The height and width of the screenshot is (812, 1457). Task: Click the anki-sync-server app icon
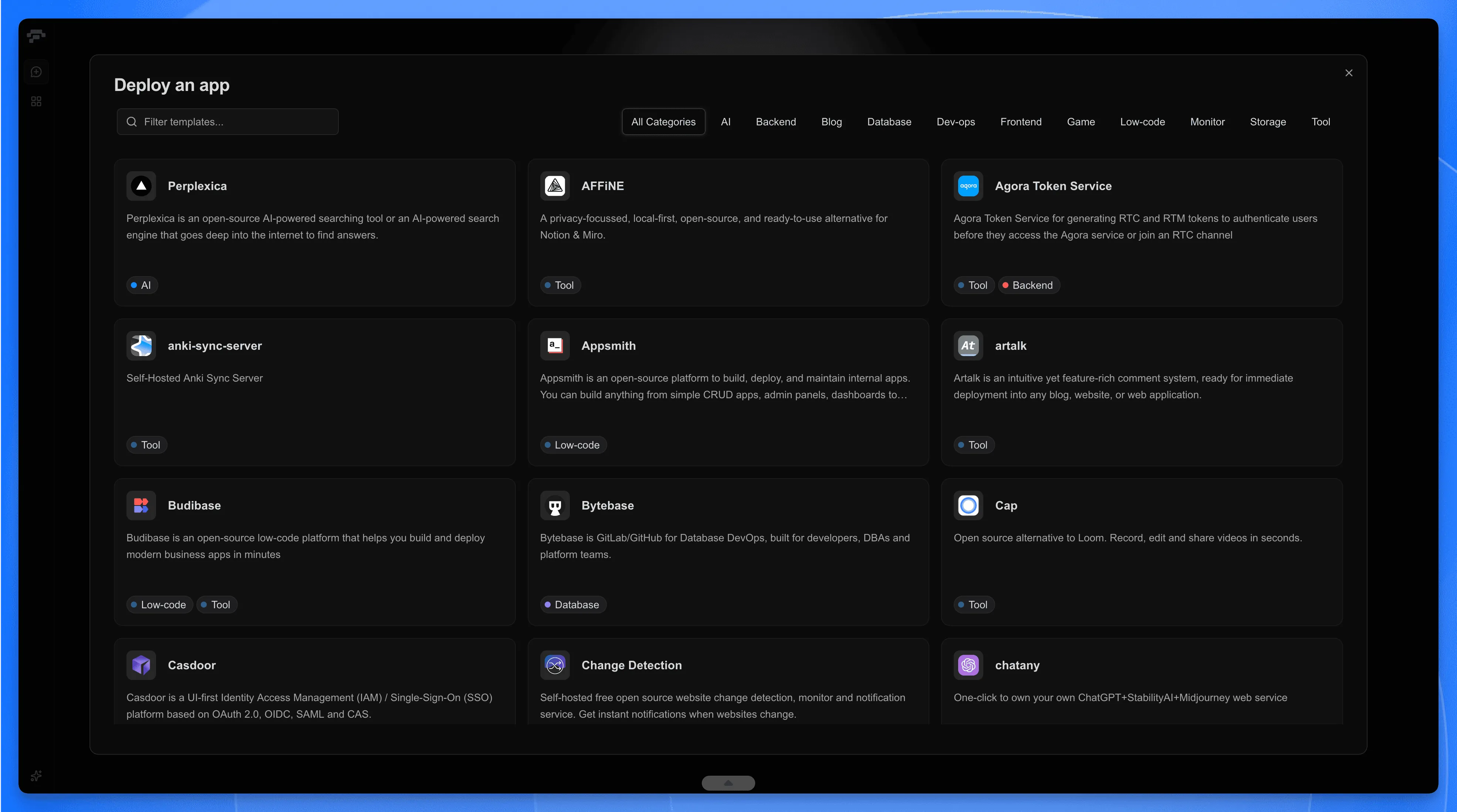coord(141,345)
